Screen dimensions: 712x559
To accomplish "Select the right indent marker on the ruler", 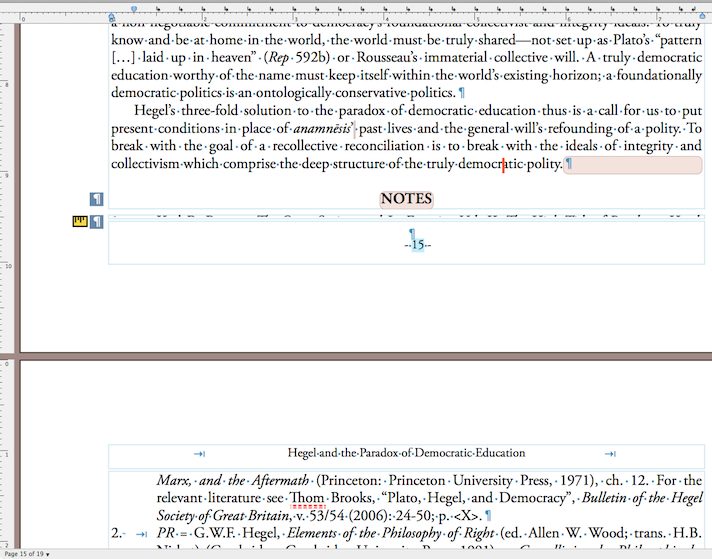I will click(x=703, y=16).
